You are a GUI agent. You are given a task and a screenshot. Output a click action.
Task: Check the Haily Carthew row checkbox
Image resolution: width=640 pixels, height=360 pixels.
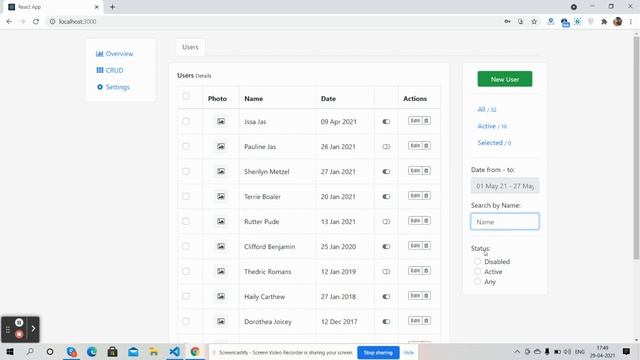[x=186, y=296]
